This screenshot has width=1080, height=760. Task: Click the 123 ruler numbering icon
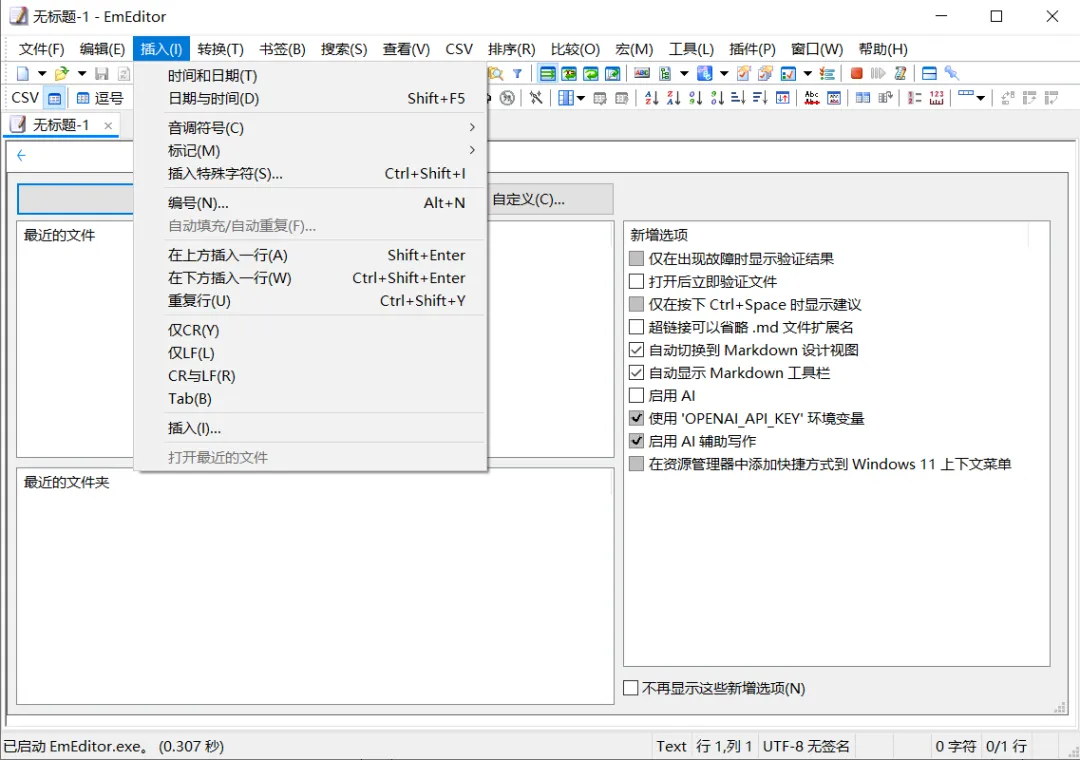coord(937,98)
